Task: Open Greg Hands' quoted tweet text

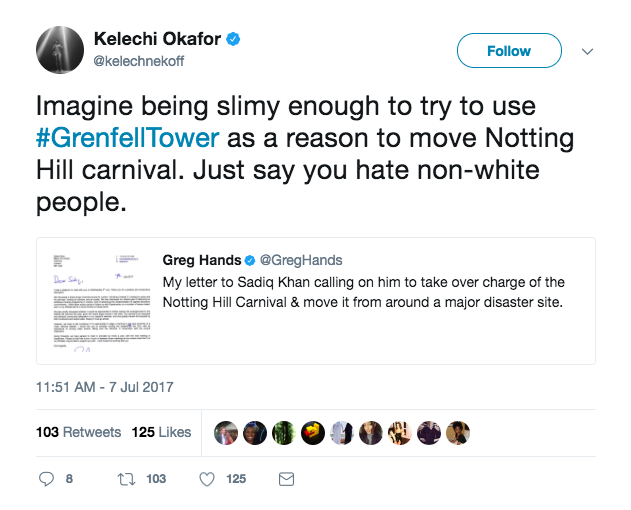Action: (364, 291)
